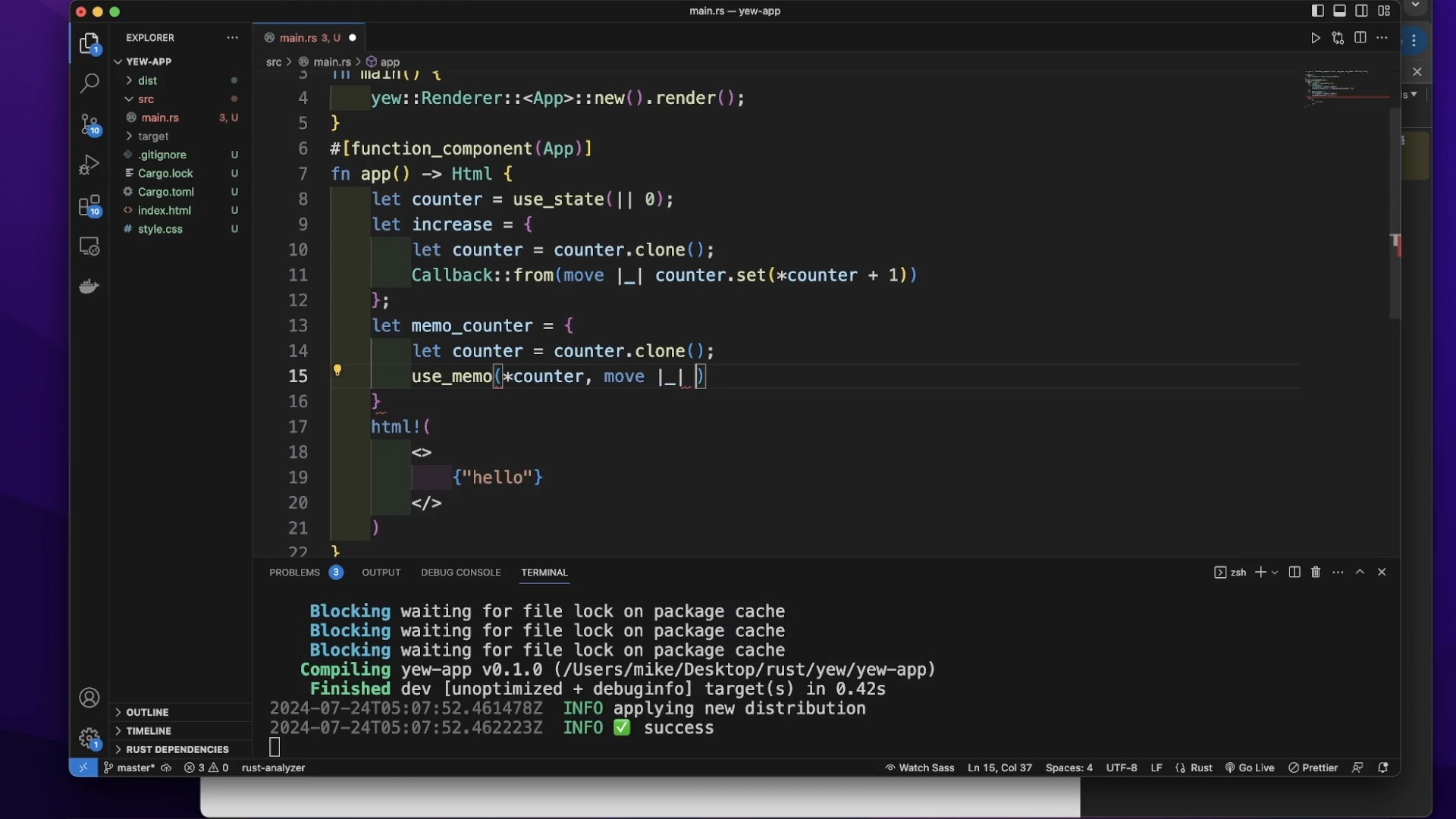The height and width of the screenshot is (819, 1456).
Task: Open Run and Debug view
Action: click(x=89, y=165)
